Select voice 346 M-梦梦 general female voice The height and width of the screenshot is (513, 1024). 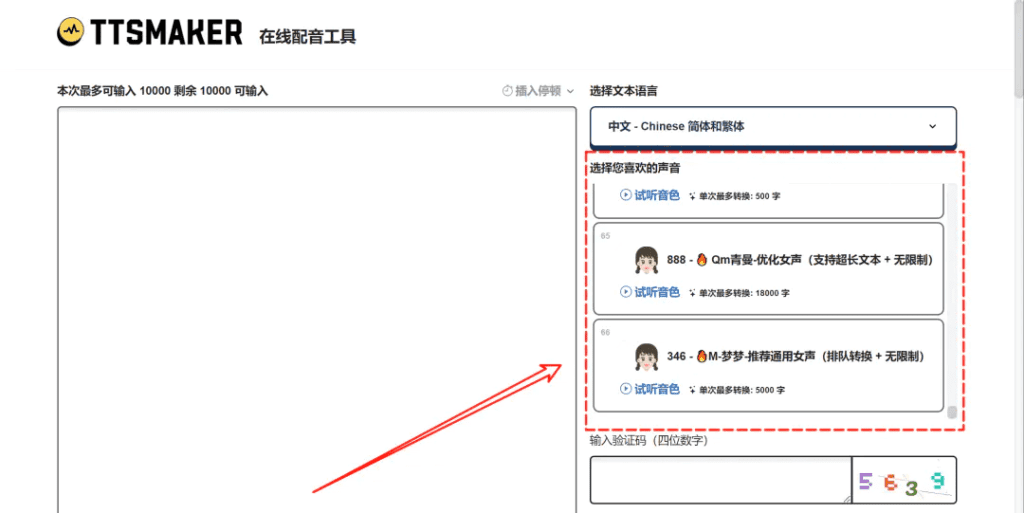click(768, 365)
